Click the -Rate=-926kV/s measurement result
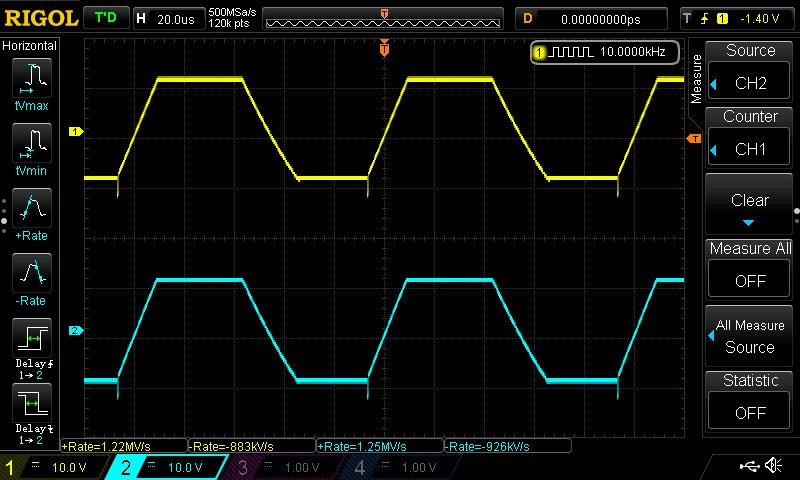Screen dimensions: 800x480 click(x=508, y=446)
